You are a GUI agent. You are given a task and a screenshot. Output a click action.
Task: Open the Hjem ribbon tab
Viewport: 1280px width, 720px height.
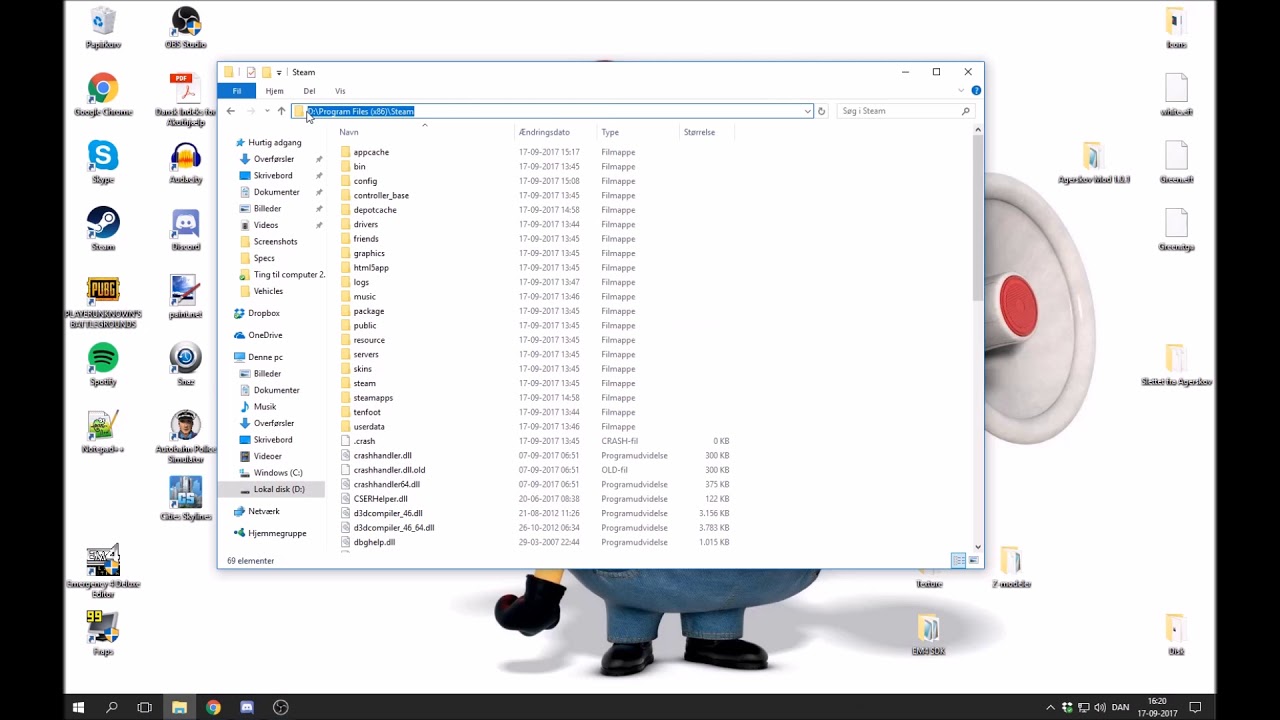(x=274, y=91)
